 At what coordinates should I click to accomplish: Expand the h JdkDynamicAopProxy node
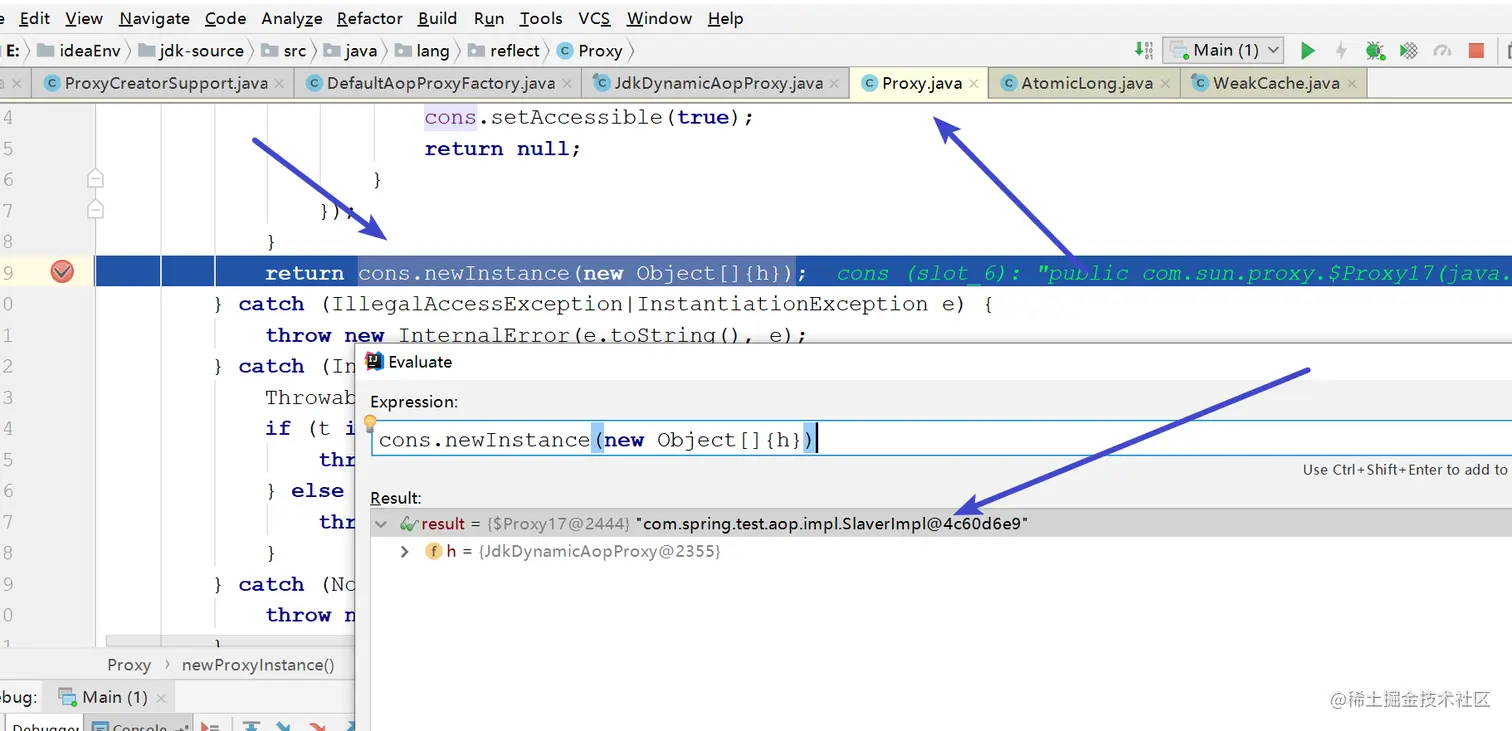pos(405,551)
